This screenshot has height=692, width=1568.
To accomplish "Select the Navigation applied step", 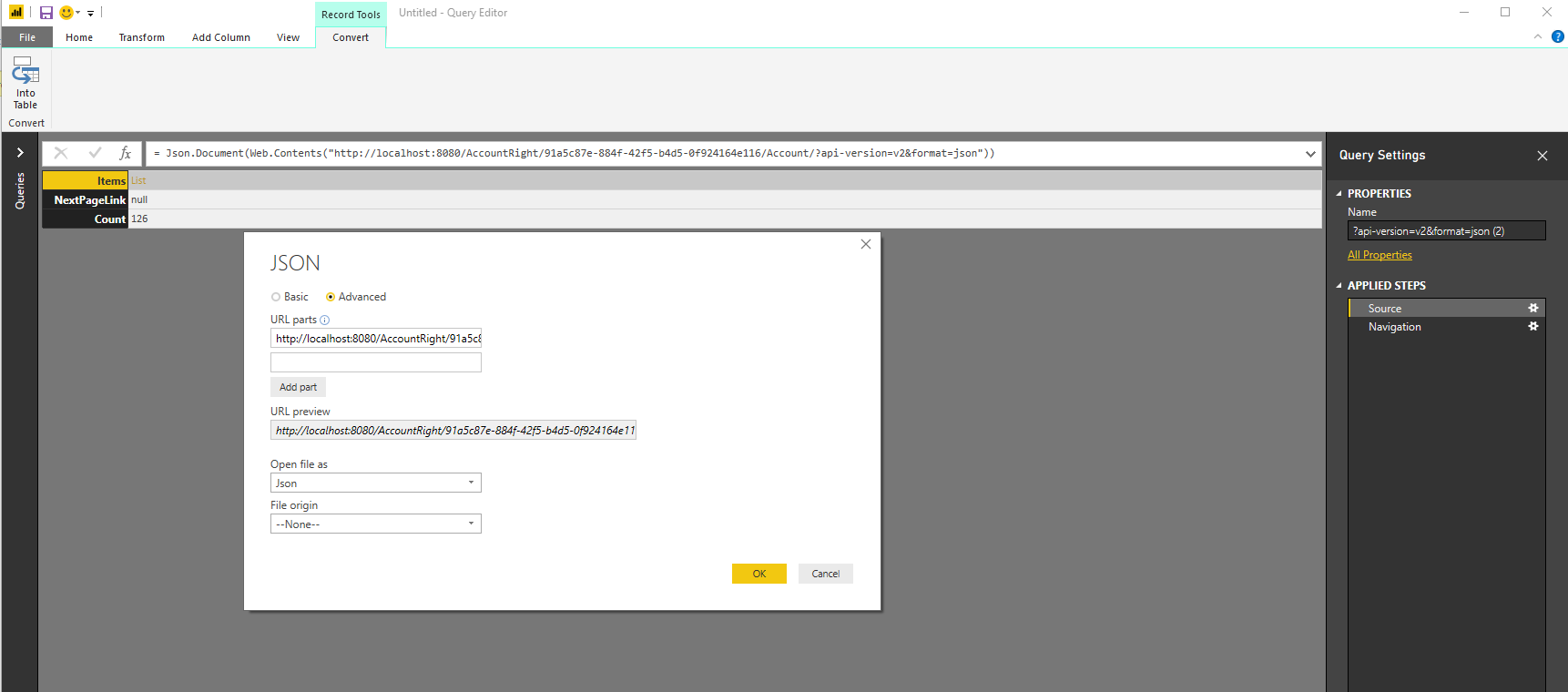I will point(1447,326).
